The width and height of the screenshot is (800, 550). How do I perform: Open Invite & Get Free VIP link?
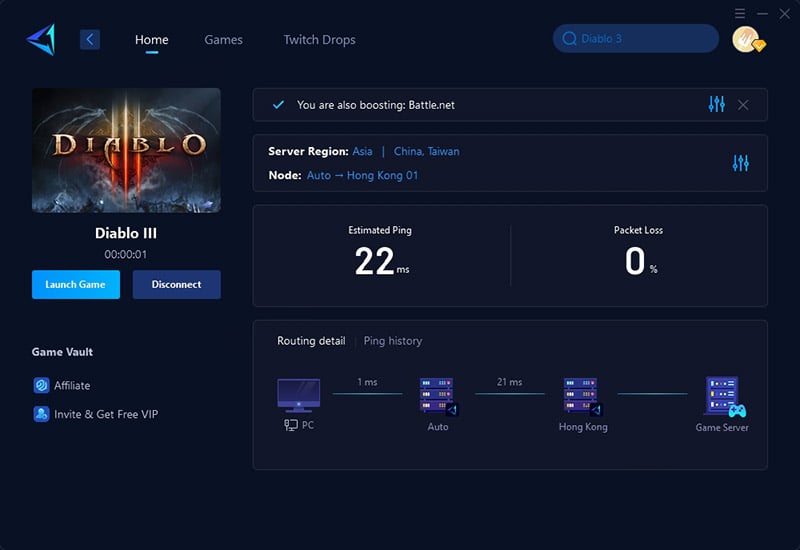[x=106, y=414]
